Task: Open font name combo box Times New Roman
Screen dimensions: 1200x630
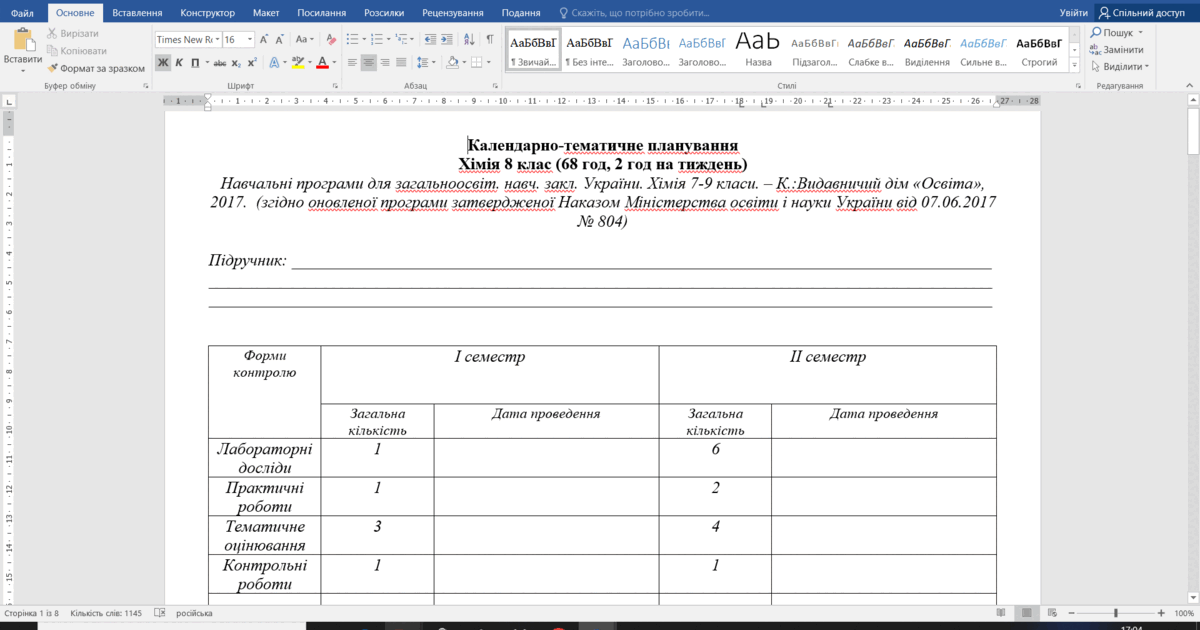Action: point(187,39)
